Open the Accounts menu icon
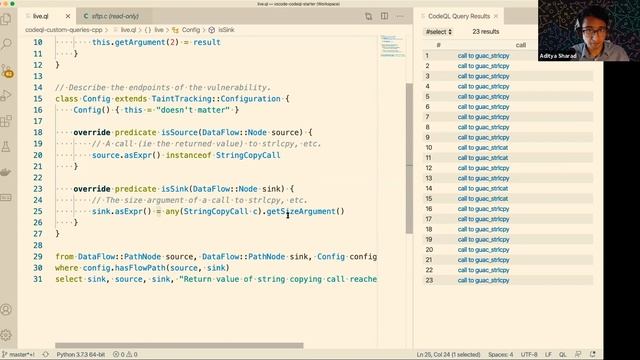The width and height of the screenshot is (640, 360). [x=6, y=310]
